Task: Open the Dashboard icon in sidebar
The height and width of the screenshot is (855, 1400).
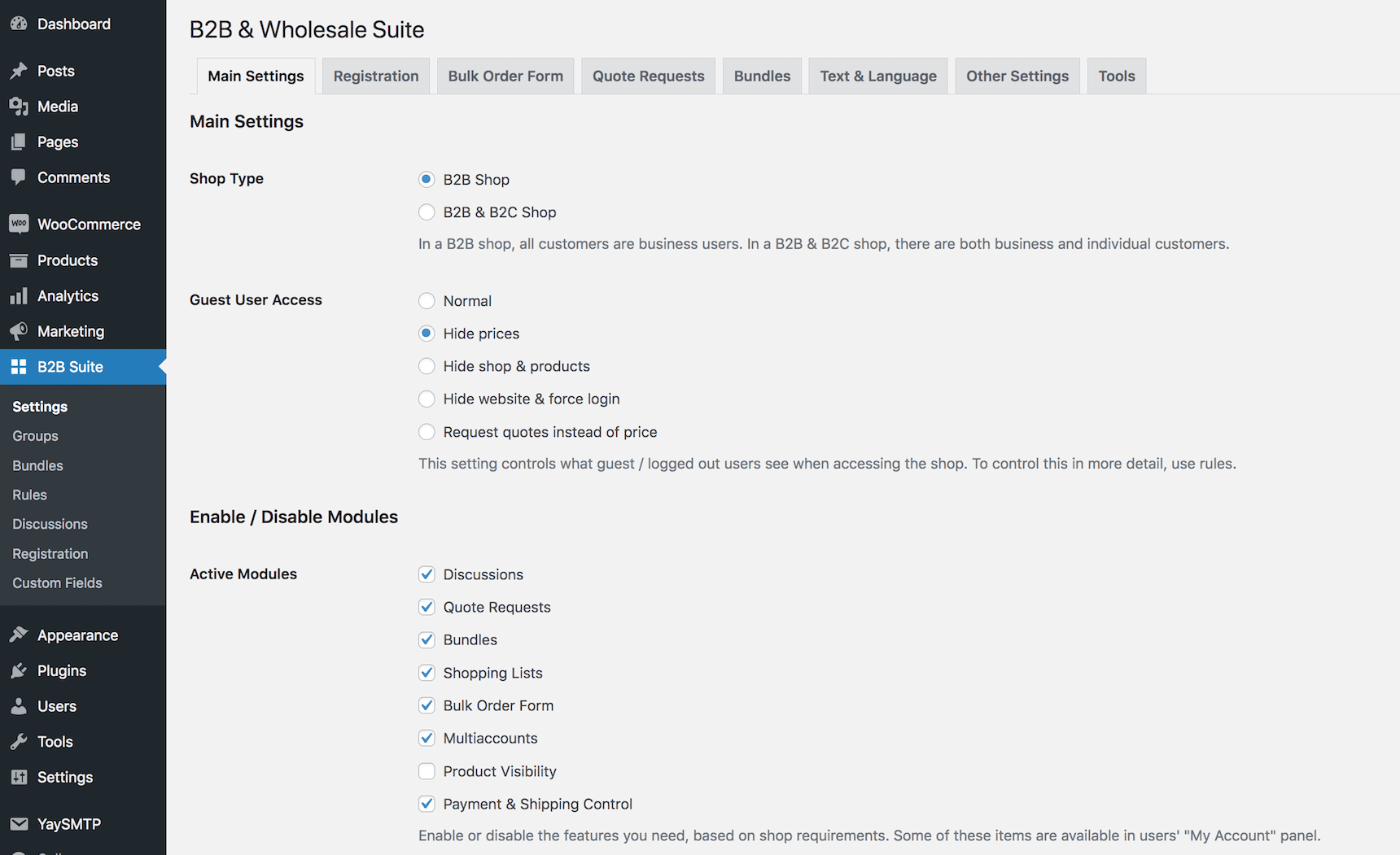Action: click(18, 24)
